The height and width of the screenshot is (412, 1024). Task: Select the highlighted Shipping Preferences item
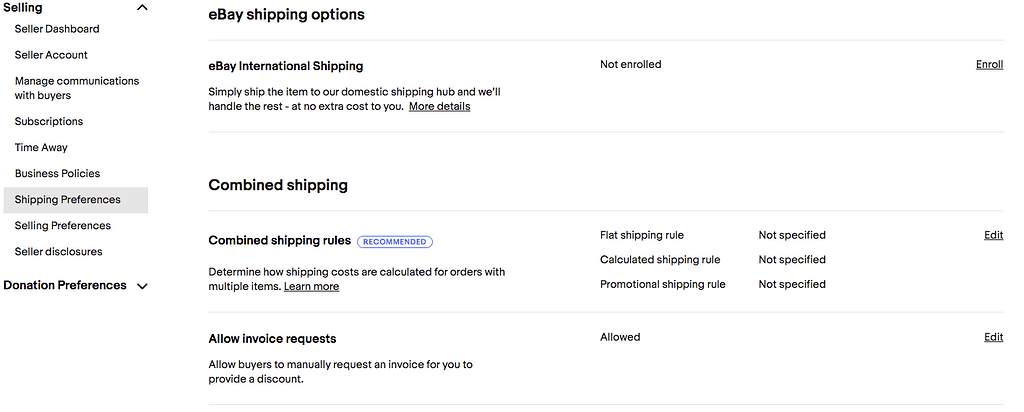[x=67, y=200]
